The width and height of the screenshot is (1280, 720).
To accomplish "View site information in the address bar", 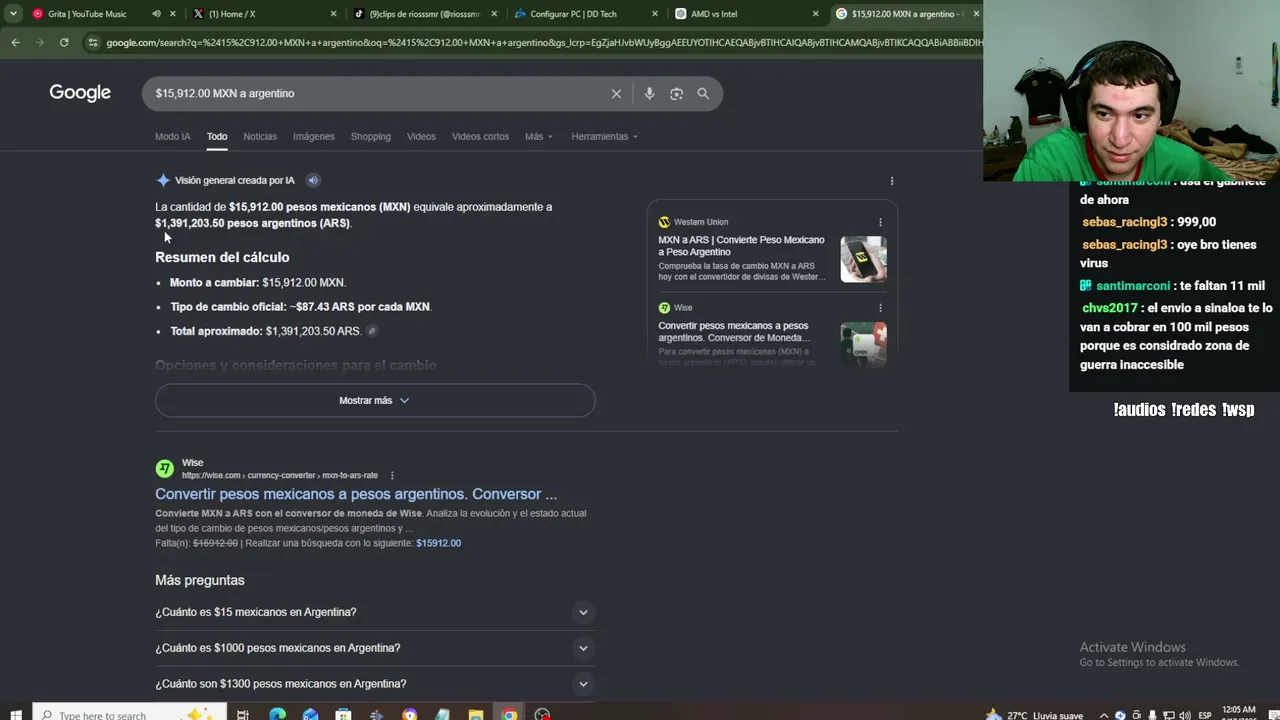I will [93, 42].
